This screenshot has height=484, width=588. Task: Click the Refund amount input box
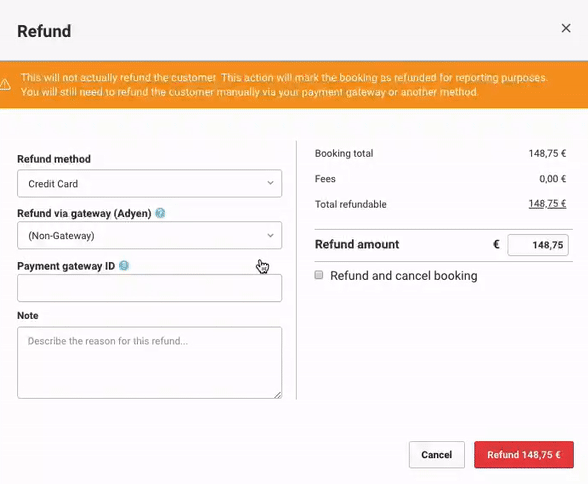538,245
